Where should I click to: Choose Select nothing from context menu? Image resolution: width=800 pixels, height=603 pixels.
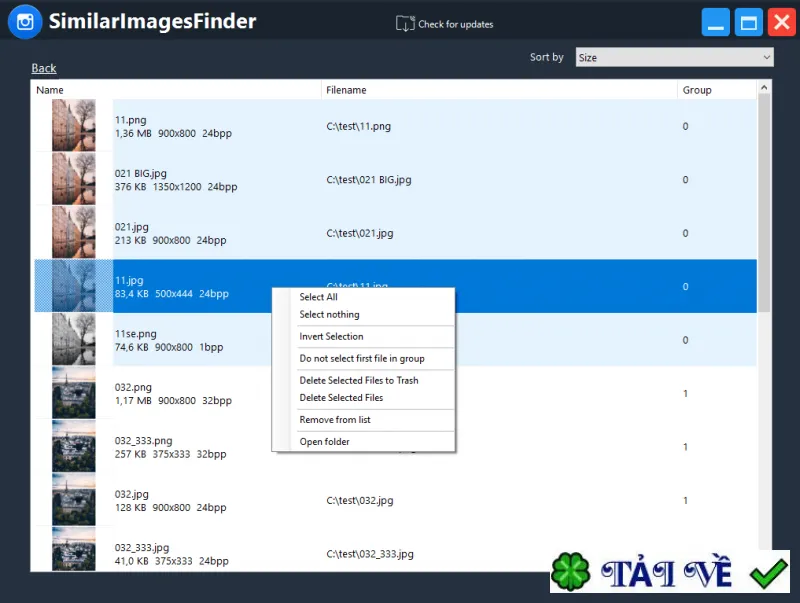329,315
